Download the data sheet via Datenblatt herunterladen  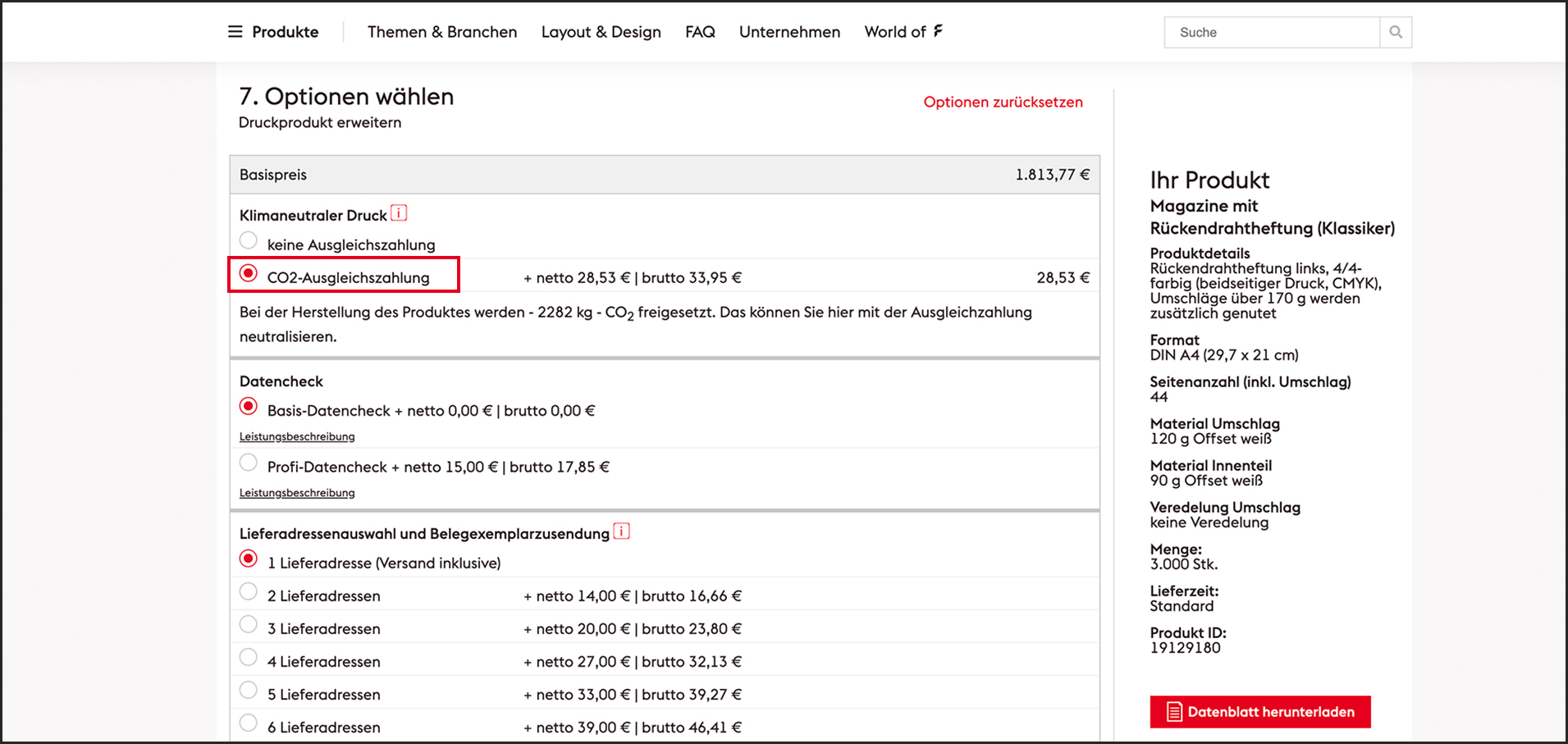[x=1270, y=712]
